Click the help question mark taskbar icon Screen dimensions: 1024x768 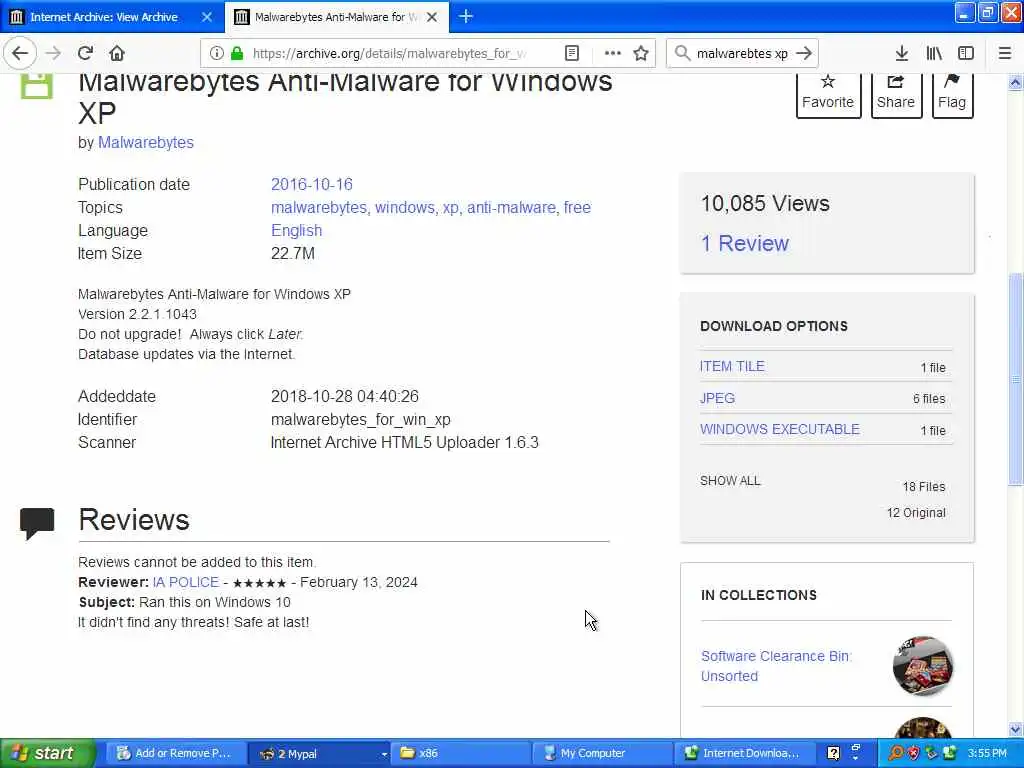pyautogui.click(x=833, y=753)
